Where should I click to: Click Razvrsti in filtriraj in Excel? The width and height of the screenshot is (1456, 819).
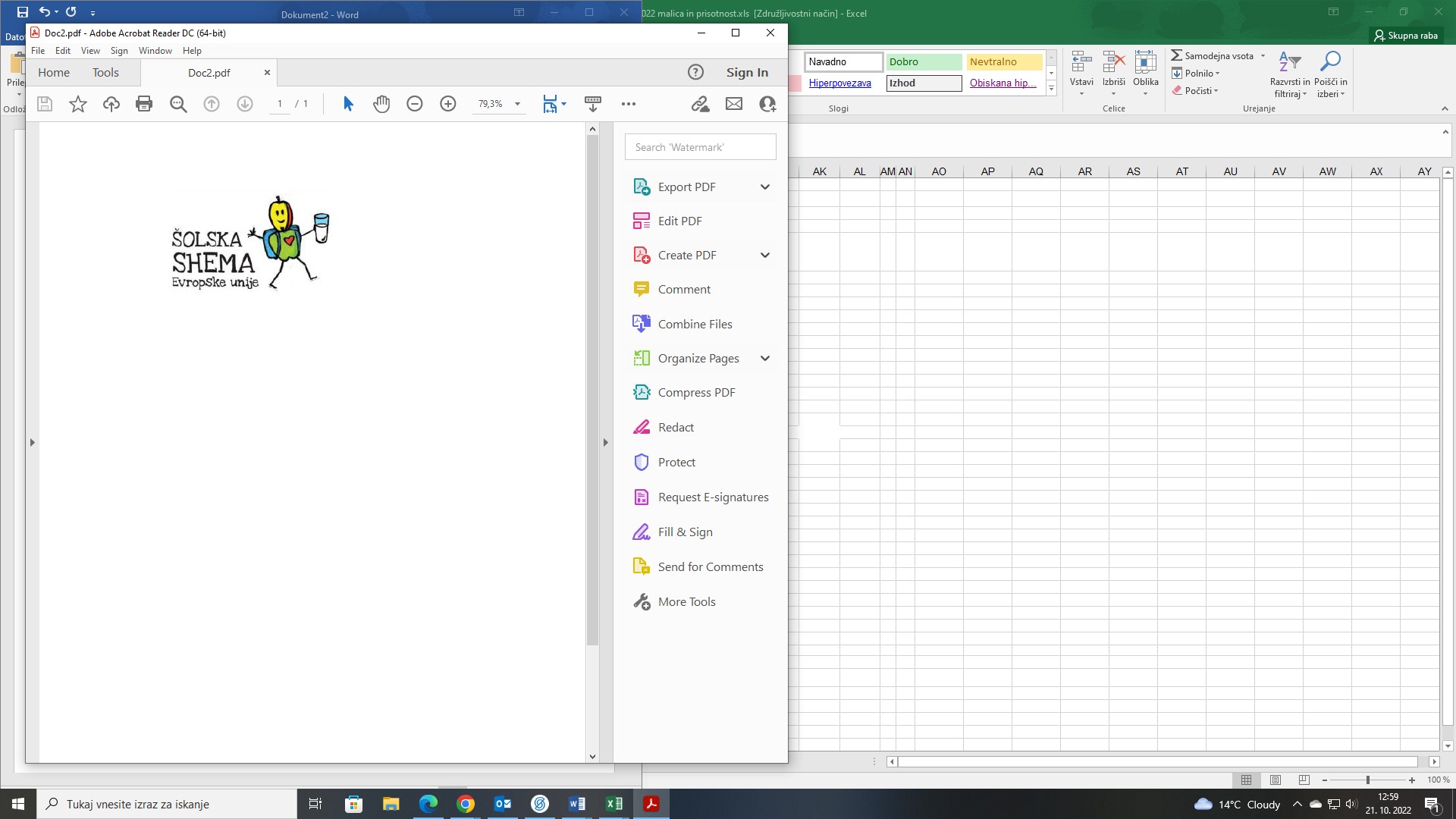pos(1290,74)
